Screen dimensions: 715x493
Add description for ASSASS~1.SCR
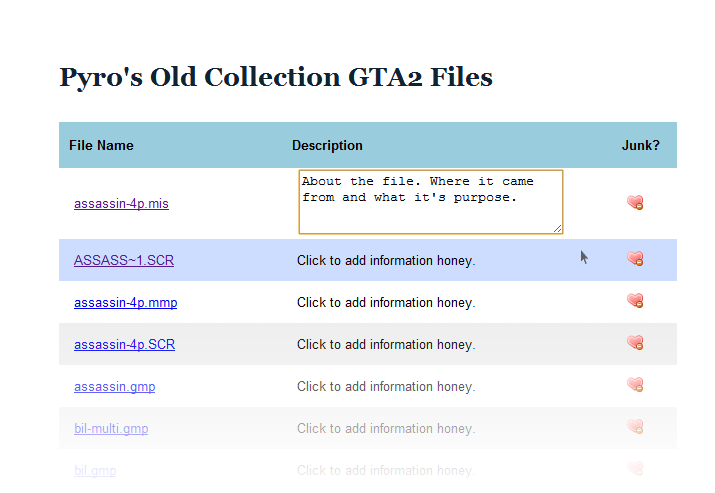coord(385,261)
